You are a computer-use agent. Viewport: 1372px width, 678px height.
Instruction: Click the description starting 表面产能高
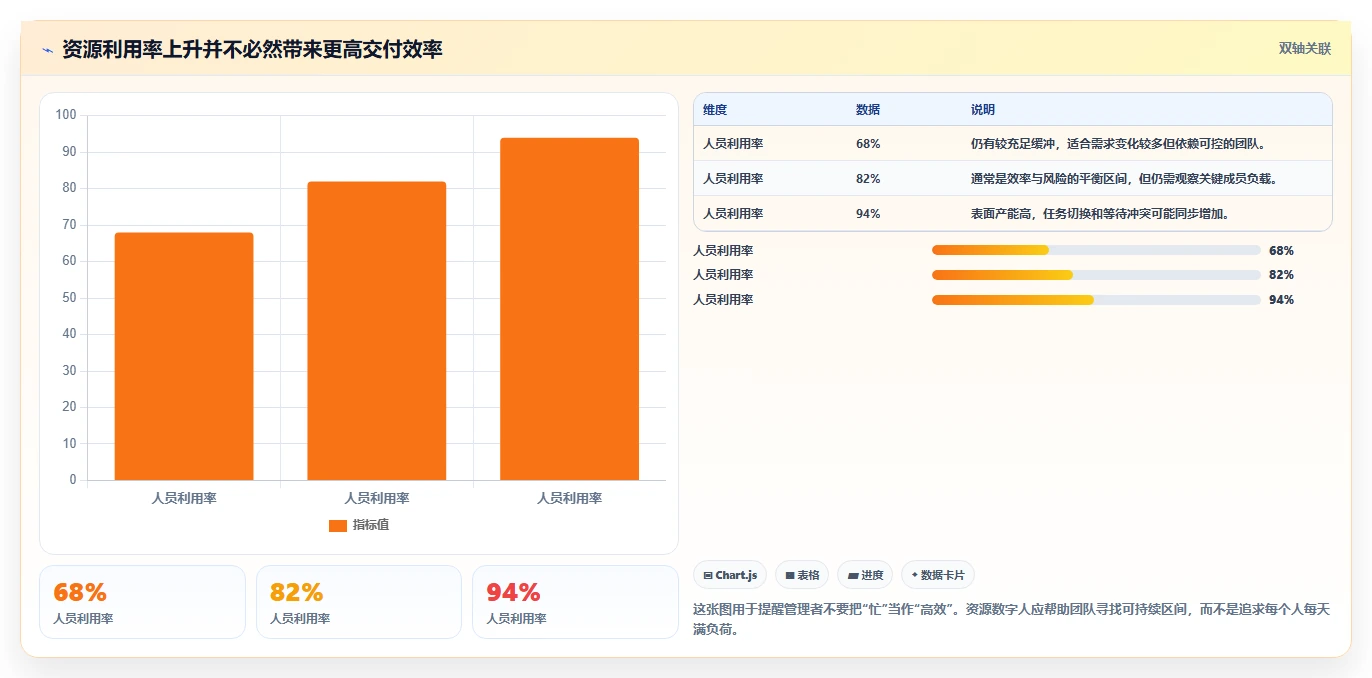pyautogui.click(x=1099, y=214)
